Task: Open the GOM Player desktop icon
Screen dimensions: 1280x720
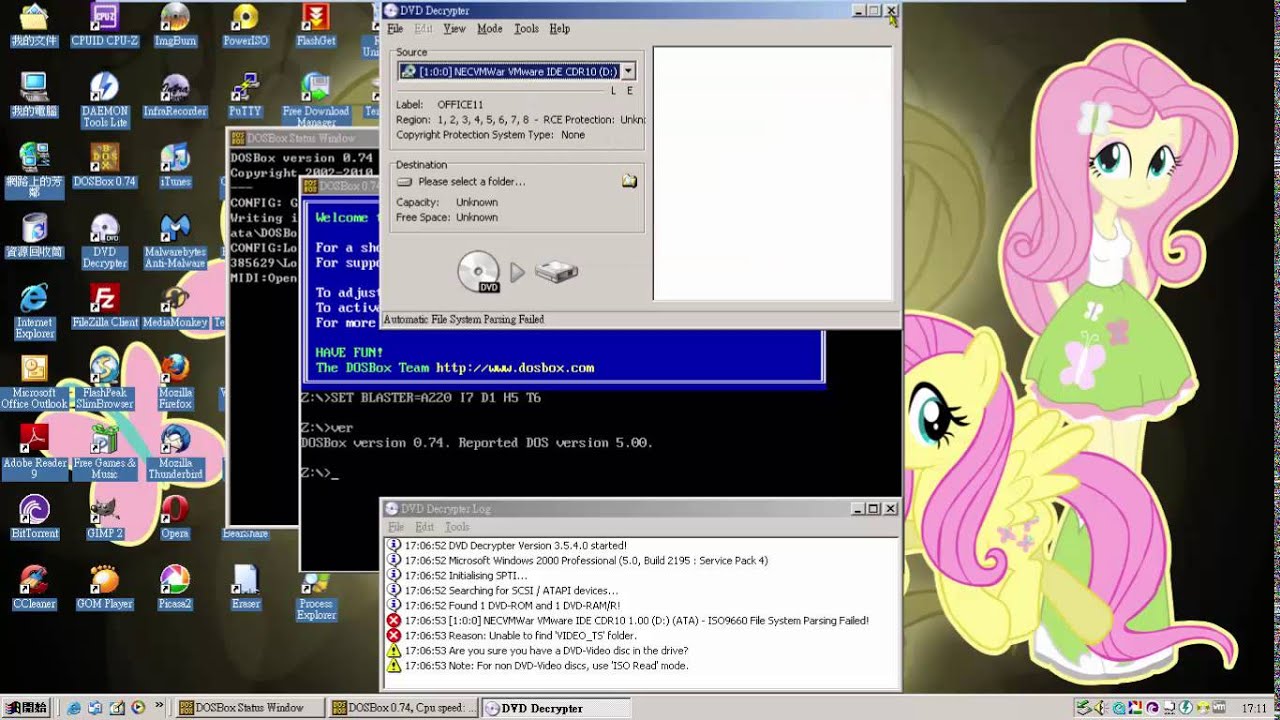Action: point(105,588)
